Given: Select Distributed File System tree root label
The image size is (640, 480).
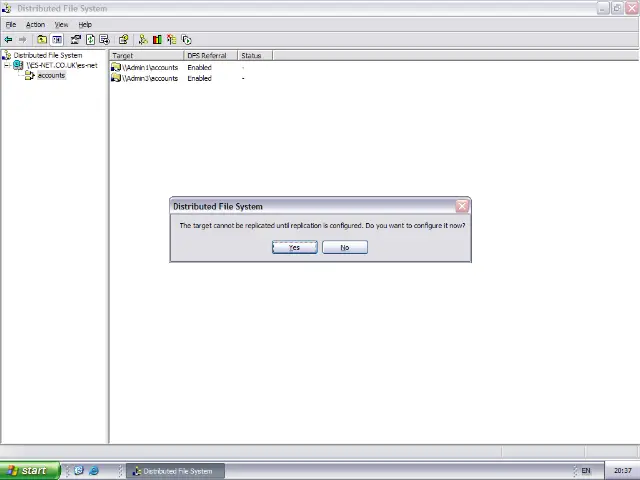Looking at the screenshot, I should [x=48, y=55].
